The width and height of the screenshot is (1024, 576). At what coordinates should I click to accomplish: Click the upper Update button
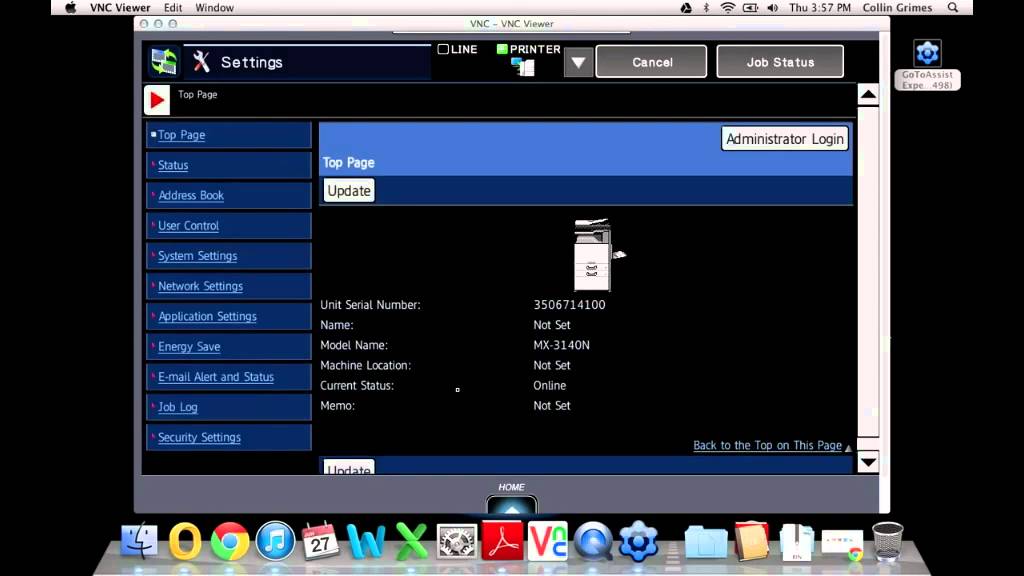[x=349, y=191]
